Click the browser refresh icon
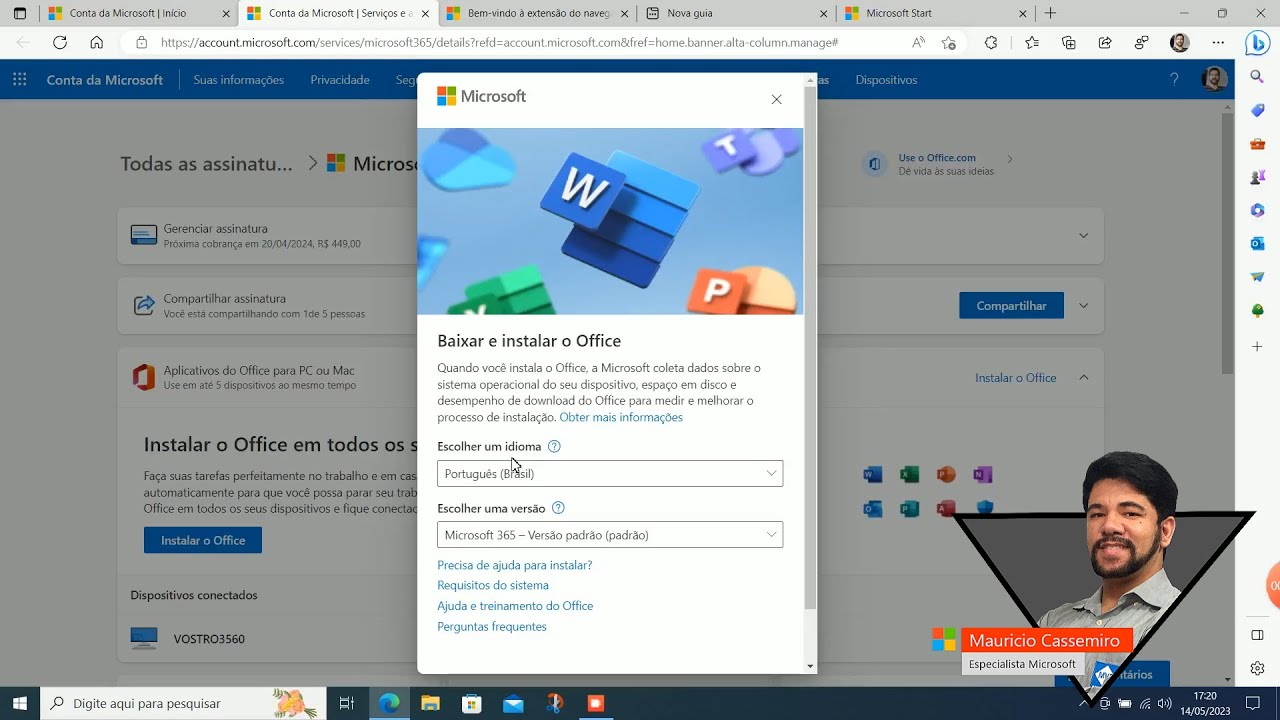Viewport: 1280px width, 720px height. (60, 43)
